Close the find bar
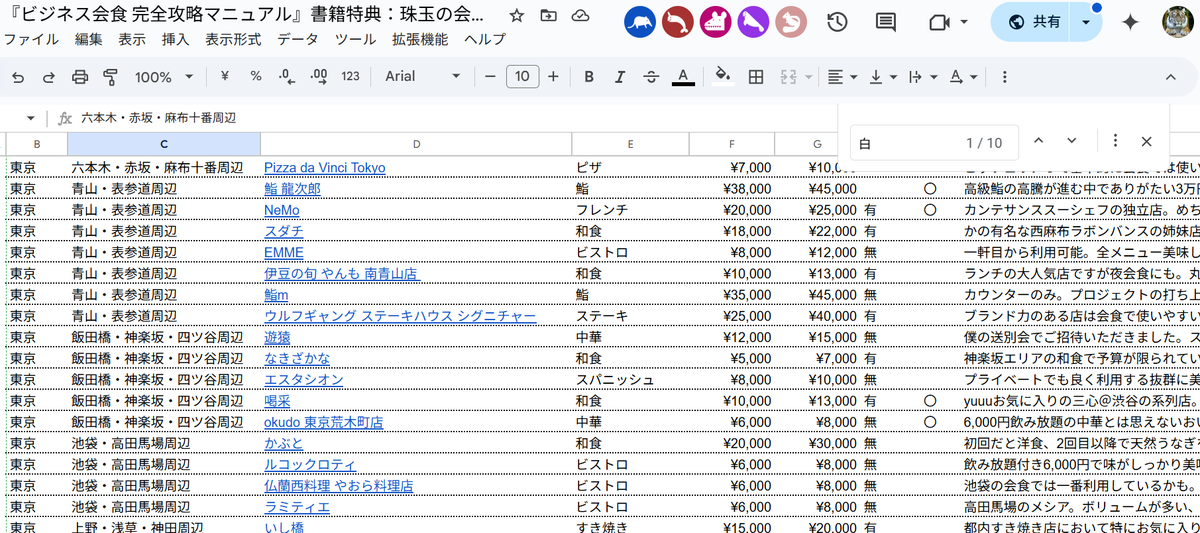 point(1147,142)
